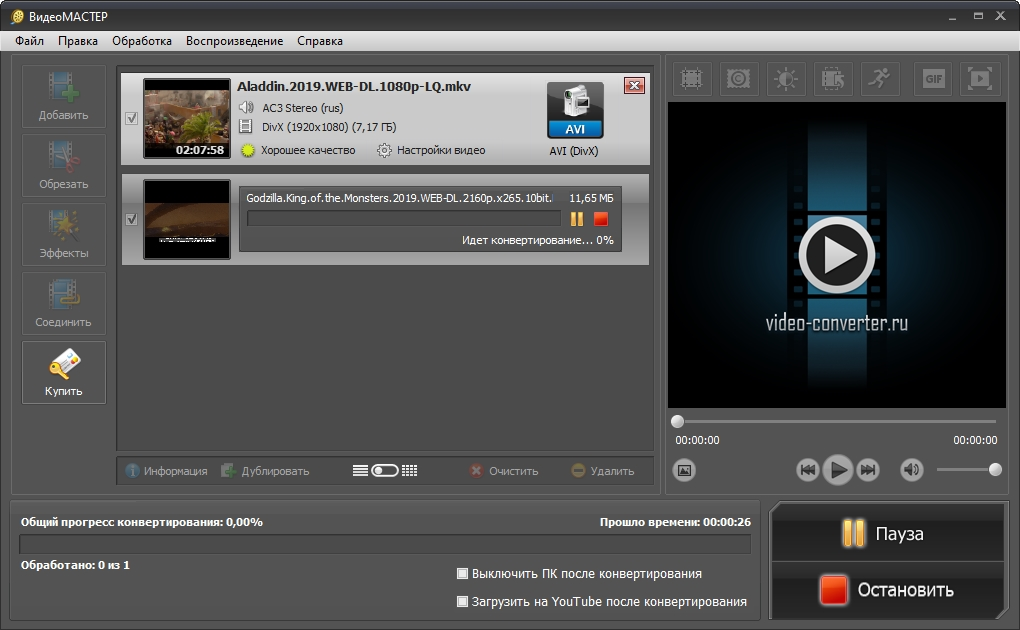
Task: Play the video in the player controls
Action: pyautogui.click(x=838, y=470)
